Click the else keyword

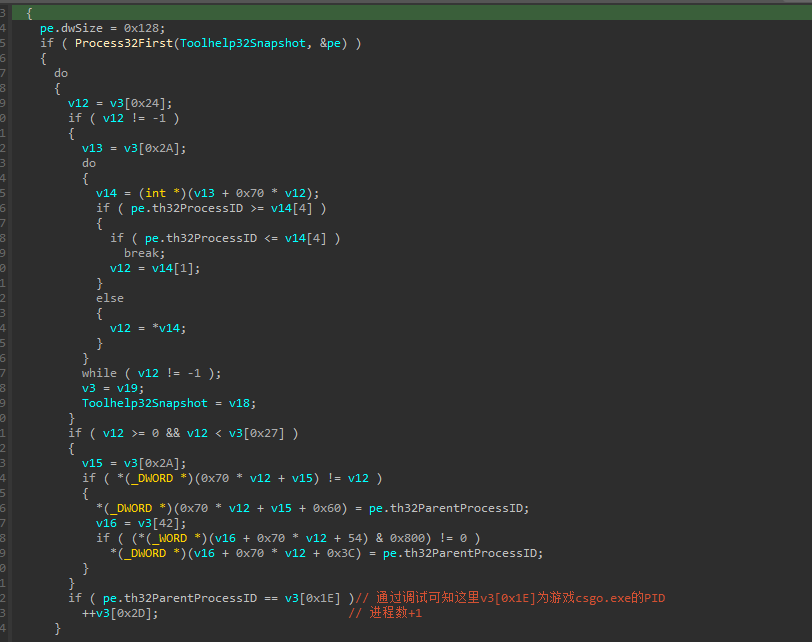pos(110,298)
